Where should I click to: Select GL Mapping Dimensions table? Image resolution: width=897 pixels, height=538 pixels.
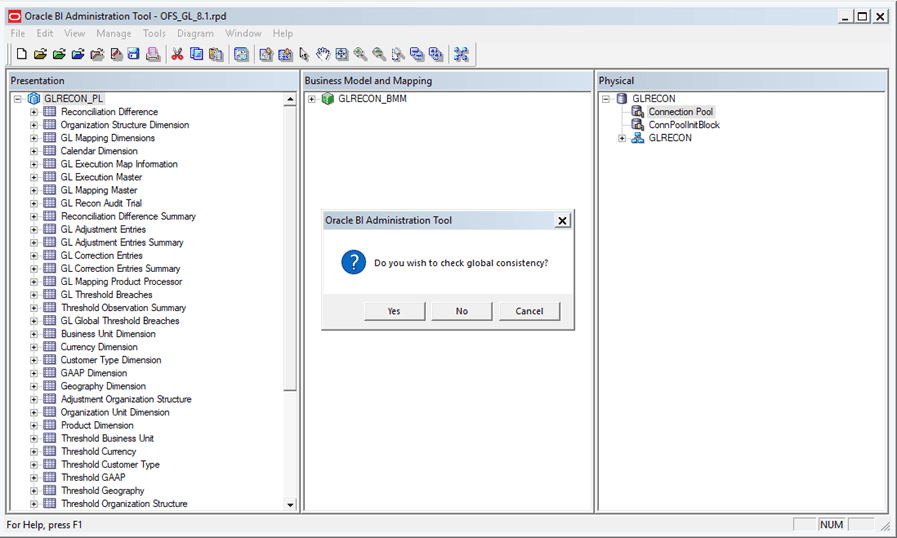[108, 138]
